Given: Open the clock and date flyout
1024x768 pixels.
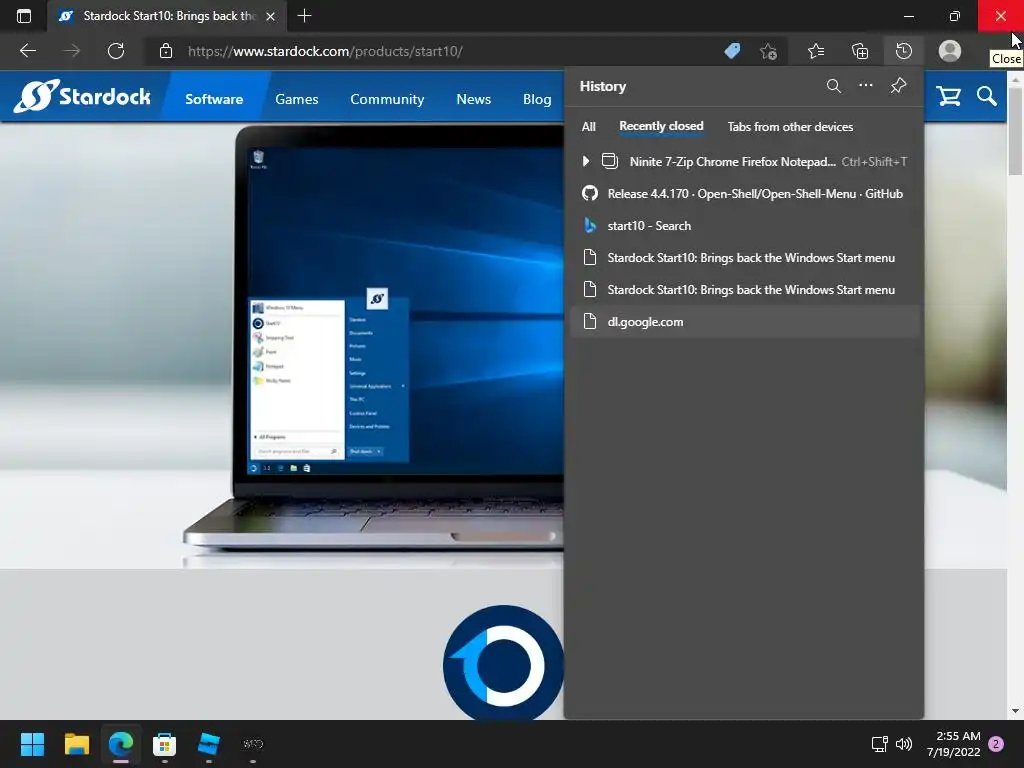Looking at the screenshot, I should click(x=953, y=744).
